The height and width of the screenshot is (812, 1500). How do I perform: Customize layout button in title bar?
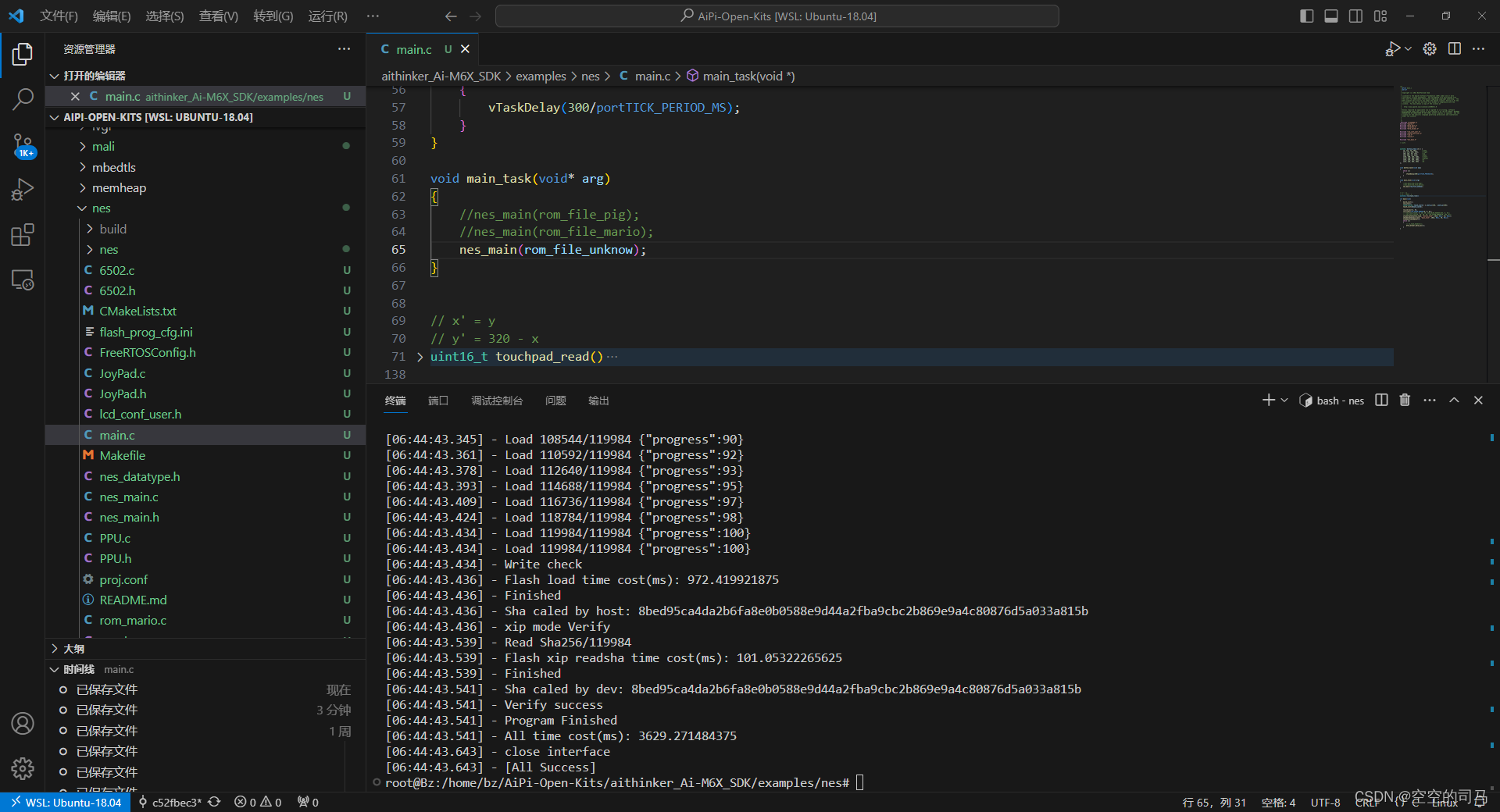(1381, 16)
